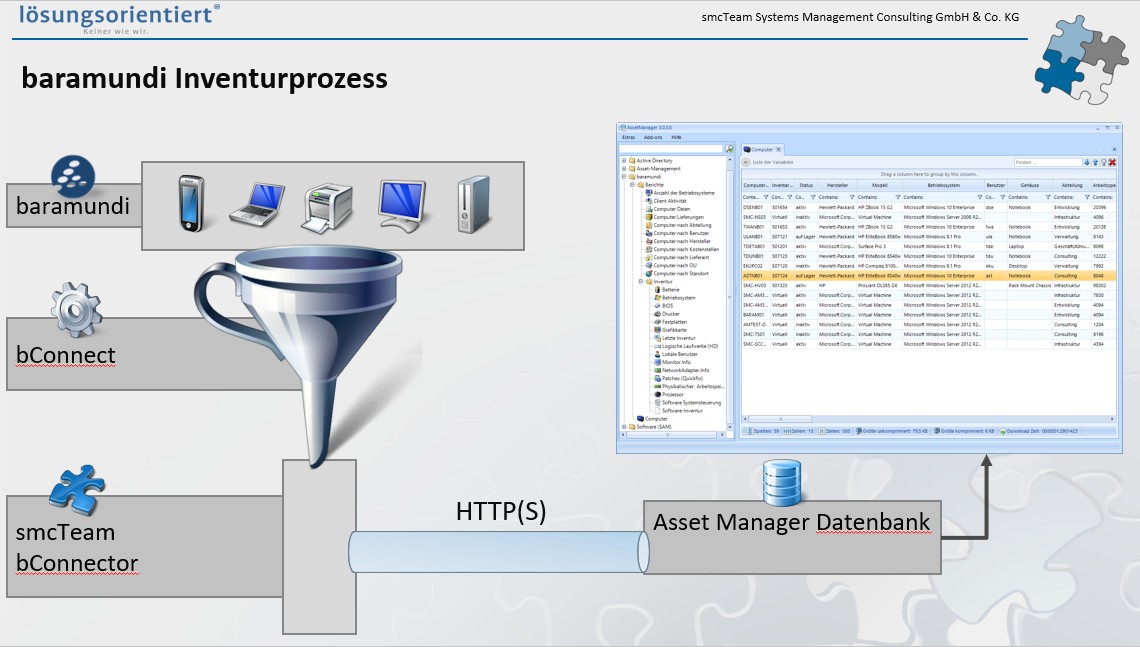Image resolution: width=1140 pixels, height=647 pixels.
Task: Select the SMC-HV03 computer row
Action: (x=928, y=286)
